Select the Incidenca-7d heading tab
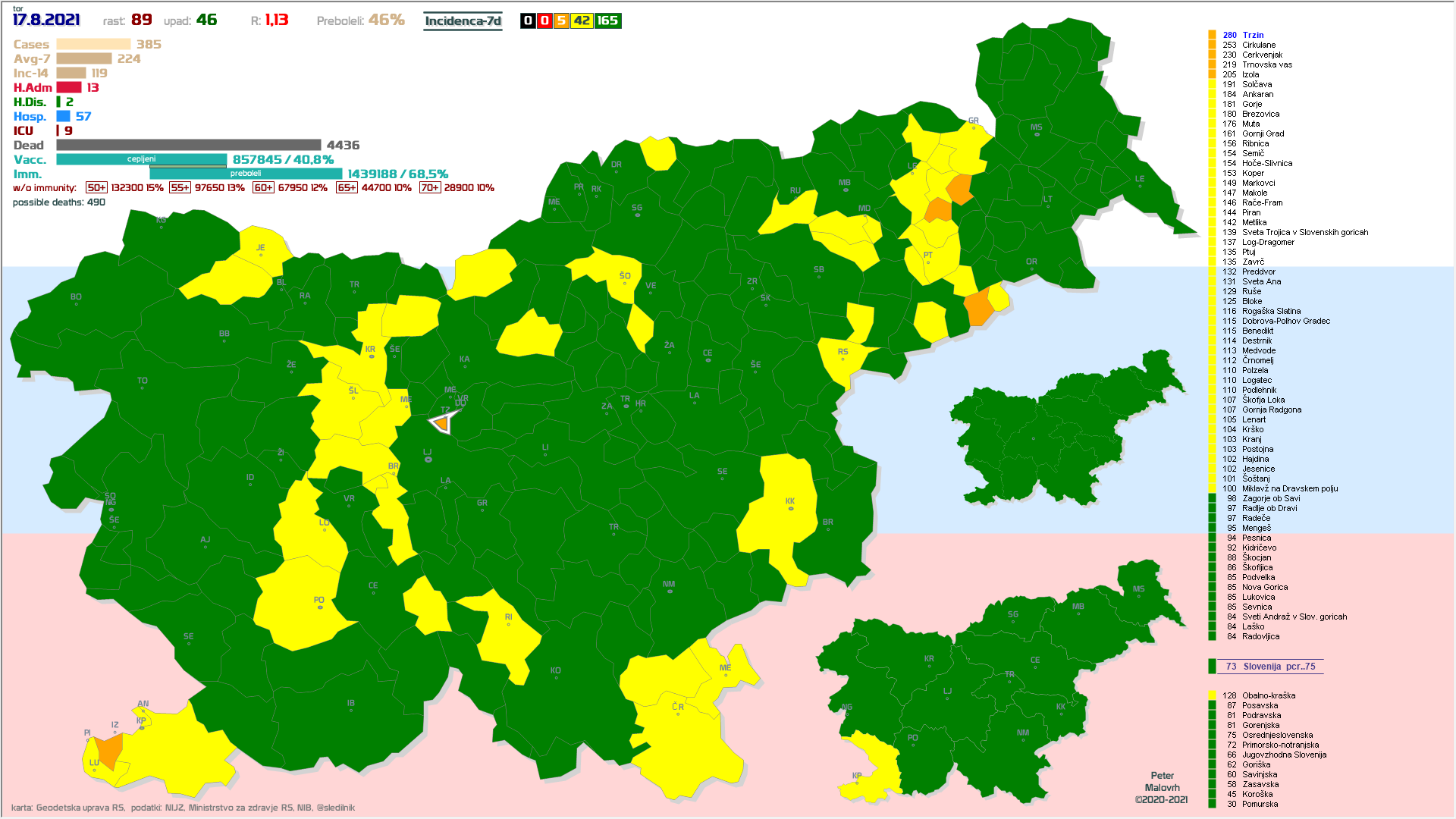 pyautogui.click(x=463, y=20)
